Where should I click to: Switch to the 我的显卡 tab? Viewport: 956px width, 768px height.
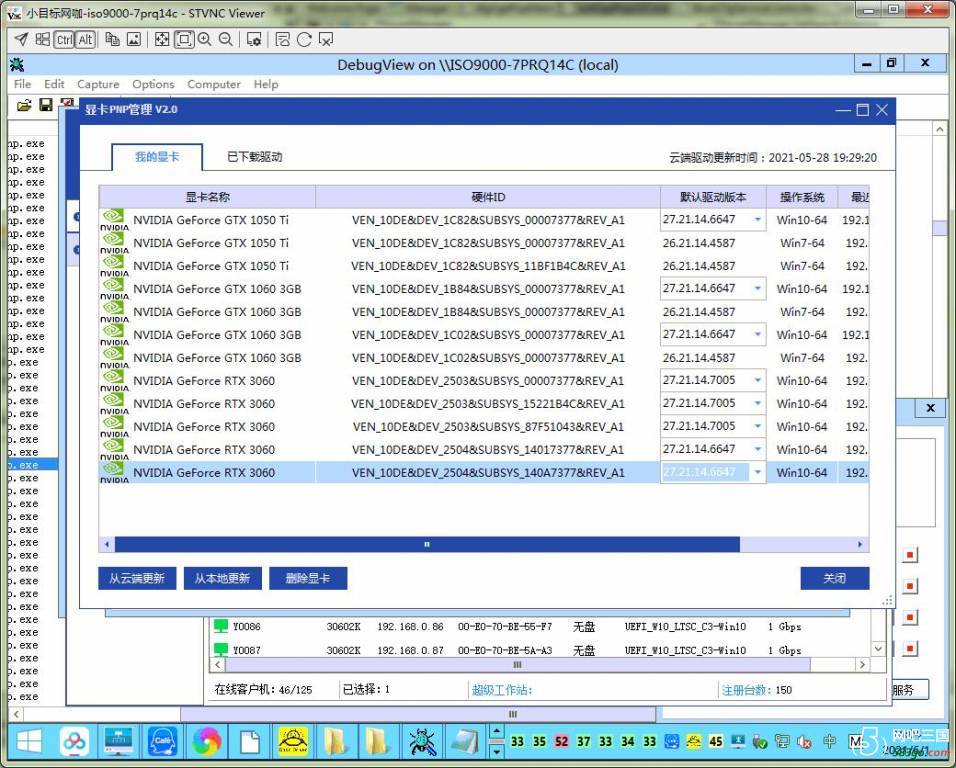157,157
